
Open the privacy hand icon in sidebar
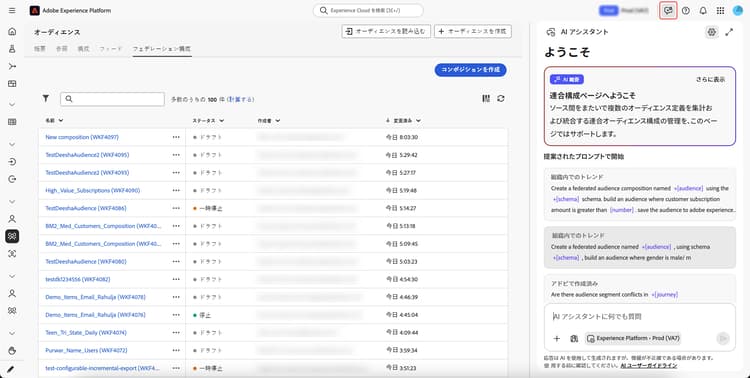pos(12,350)
